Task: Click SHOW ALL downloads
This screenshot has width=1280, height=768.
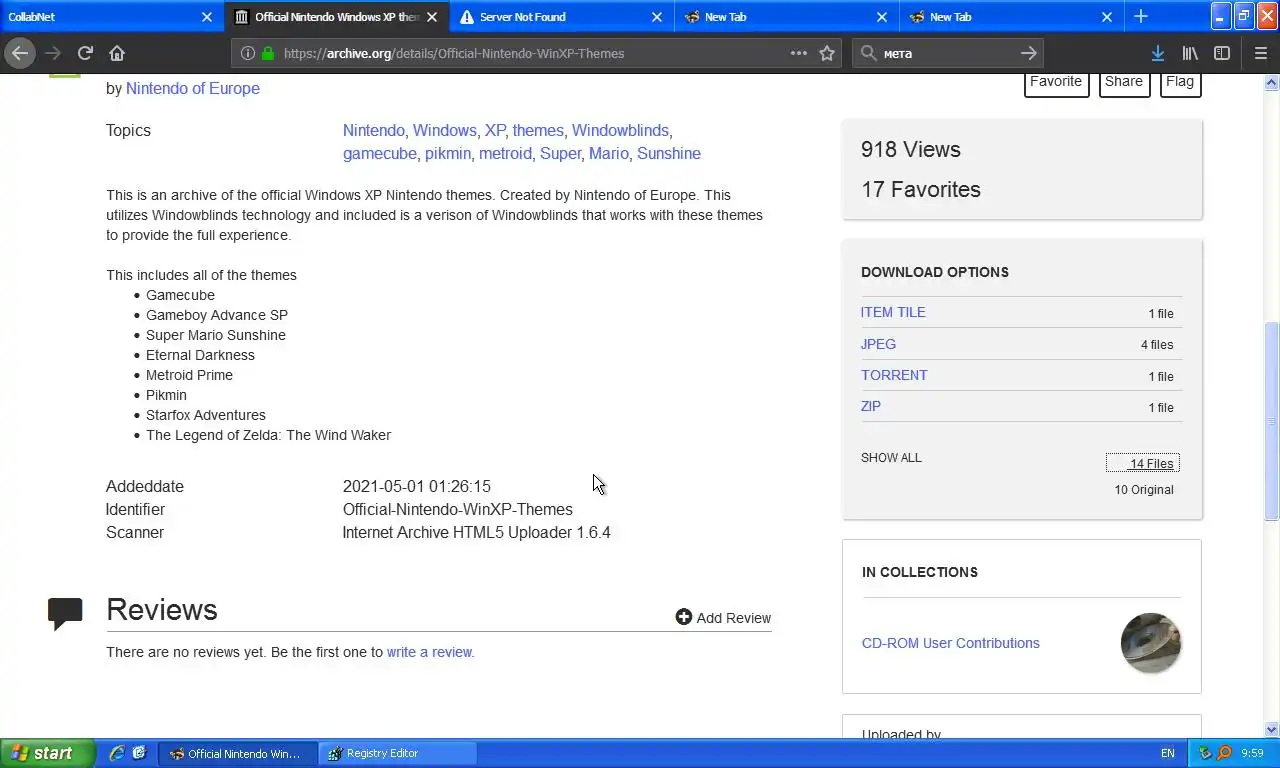Action: pyautogui.click(x=891, y=457)
